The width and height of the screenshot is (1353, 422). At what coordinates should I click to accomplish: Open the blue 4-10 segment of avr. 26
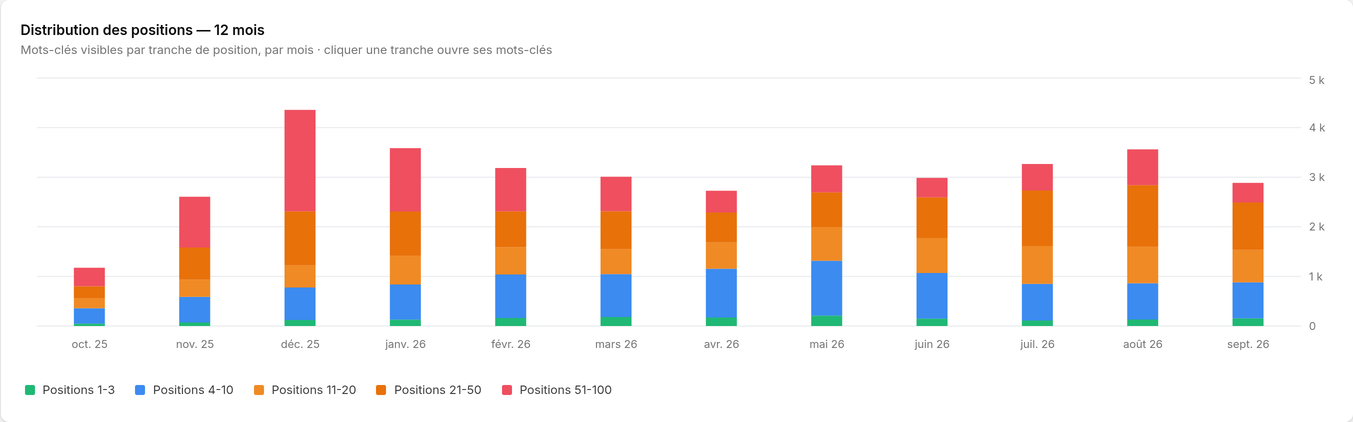point(721,293)
